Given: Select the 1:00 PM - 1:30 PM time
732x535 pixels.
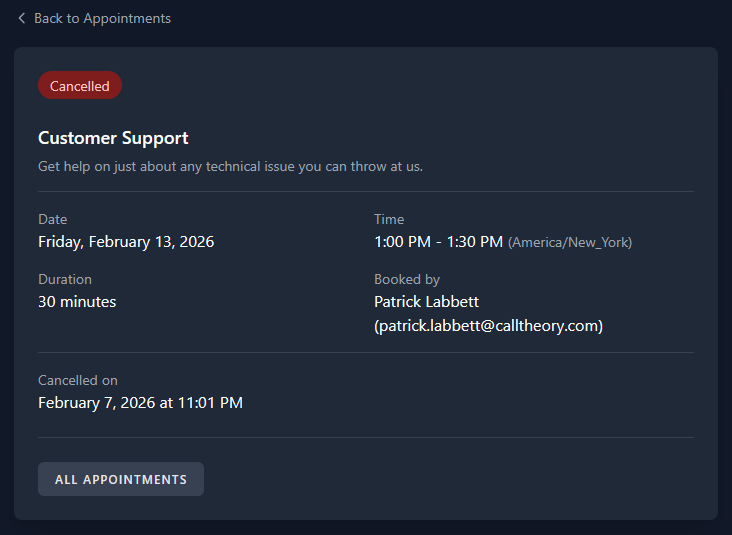Looking at the screenshot, I should click(438, 241).
